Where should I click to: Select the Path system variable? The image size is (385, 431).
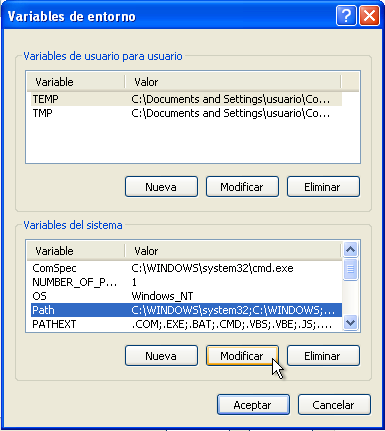(186, 310)
